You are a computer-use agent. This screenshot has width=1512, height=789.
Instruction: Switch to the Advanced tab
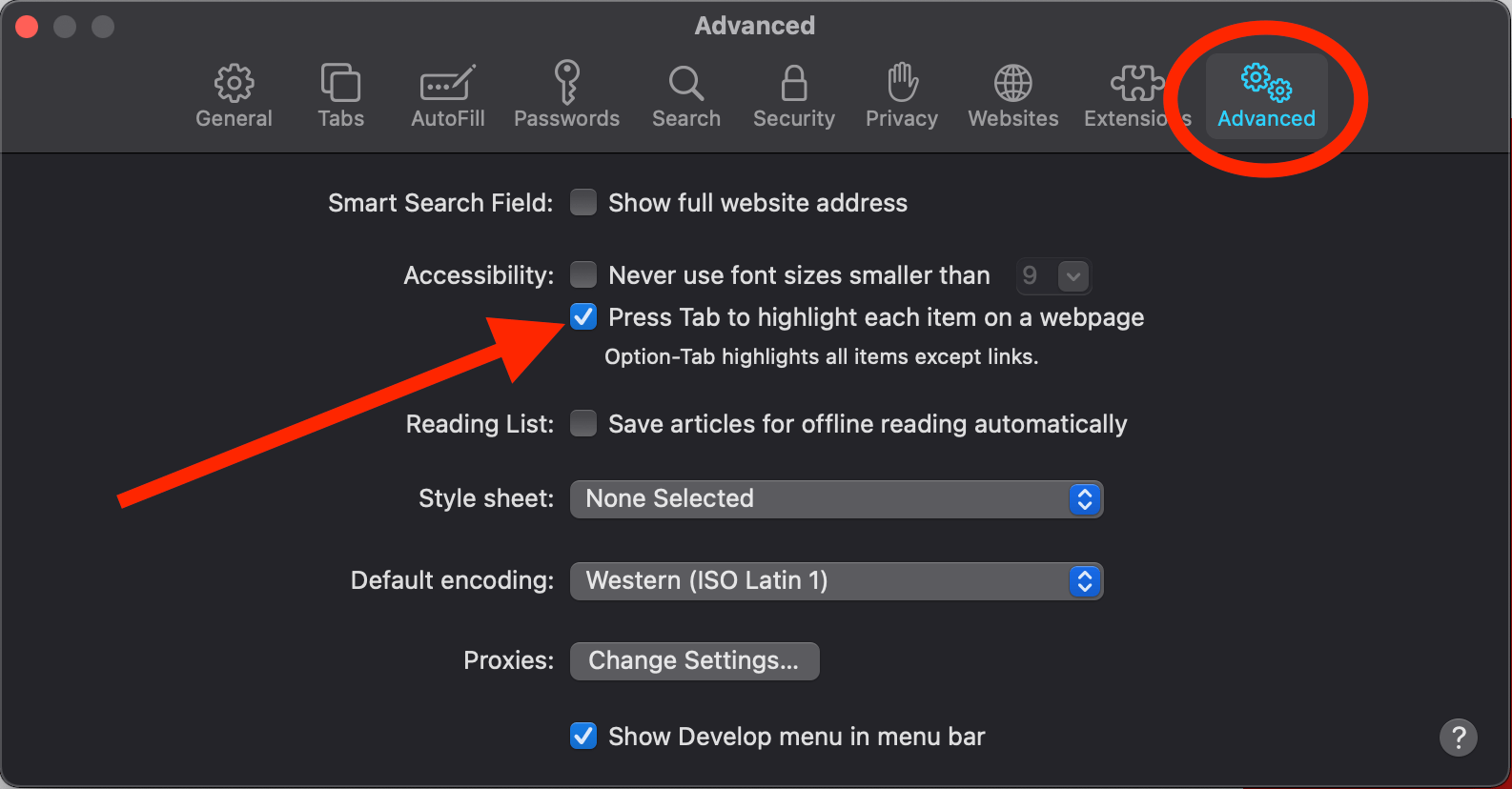(x=1266, y=95)
